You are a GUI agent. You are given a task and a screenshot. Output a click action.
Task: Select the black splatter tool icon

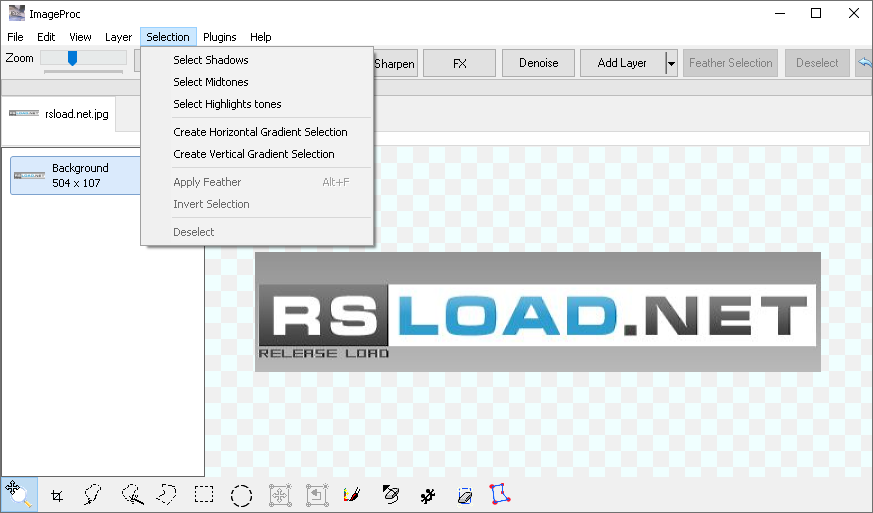428,495
